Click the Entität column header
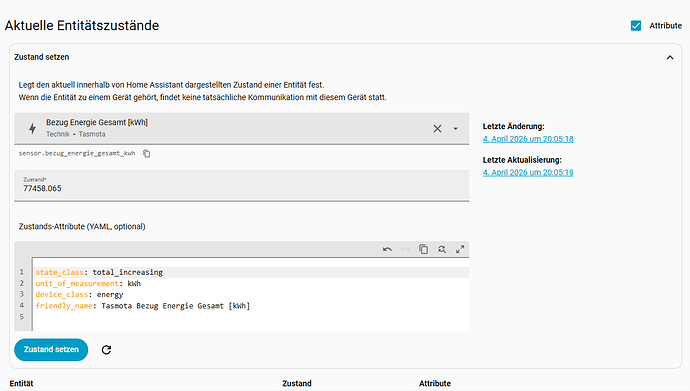 pyautogui.click(x=21, y=384)
